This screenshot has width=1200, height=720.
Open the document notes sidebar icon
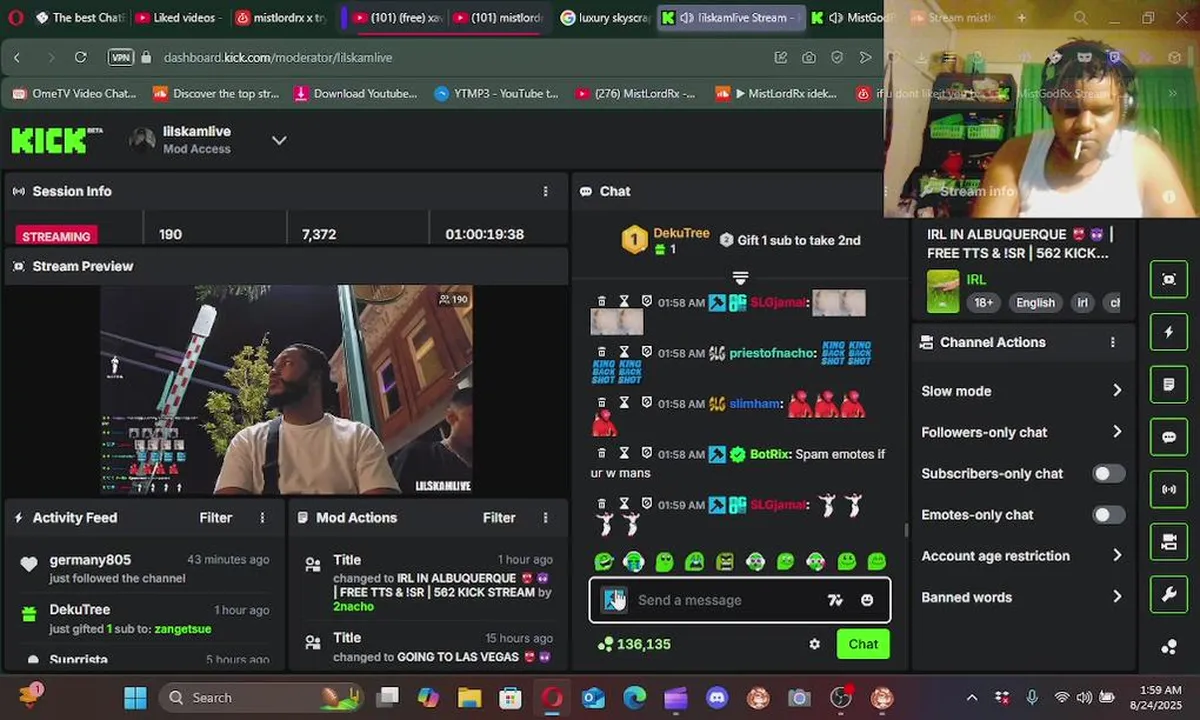click(x=1168, y=384)
